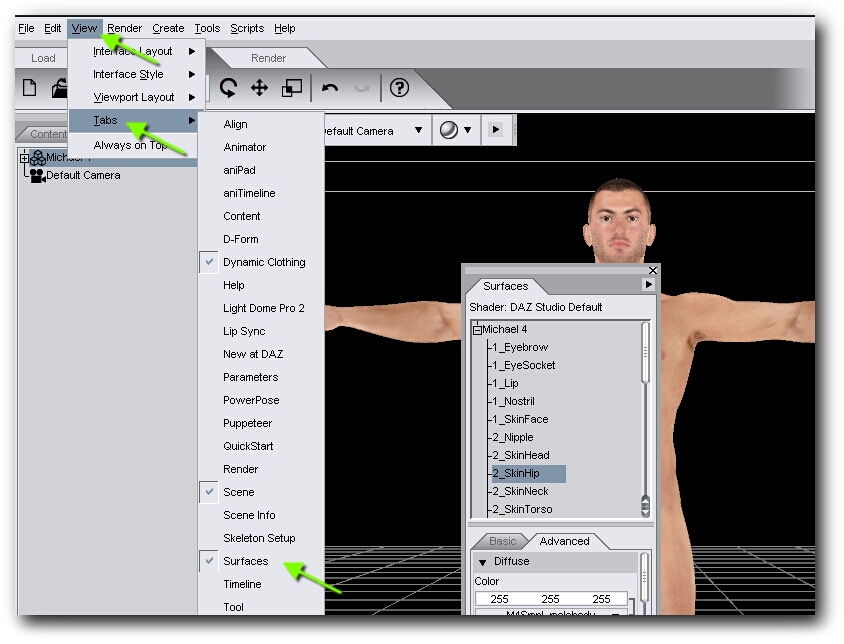Viewport: 844px width, 644px height.
Task: Open the draw style dropdown arrow
Action: (468, 130)
